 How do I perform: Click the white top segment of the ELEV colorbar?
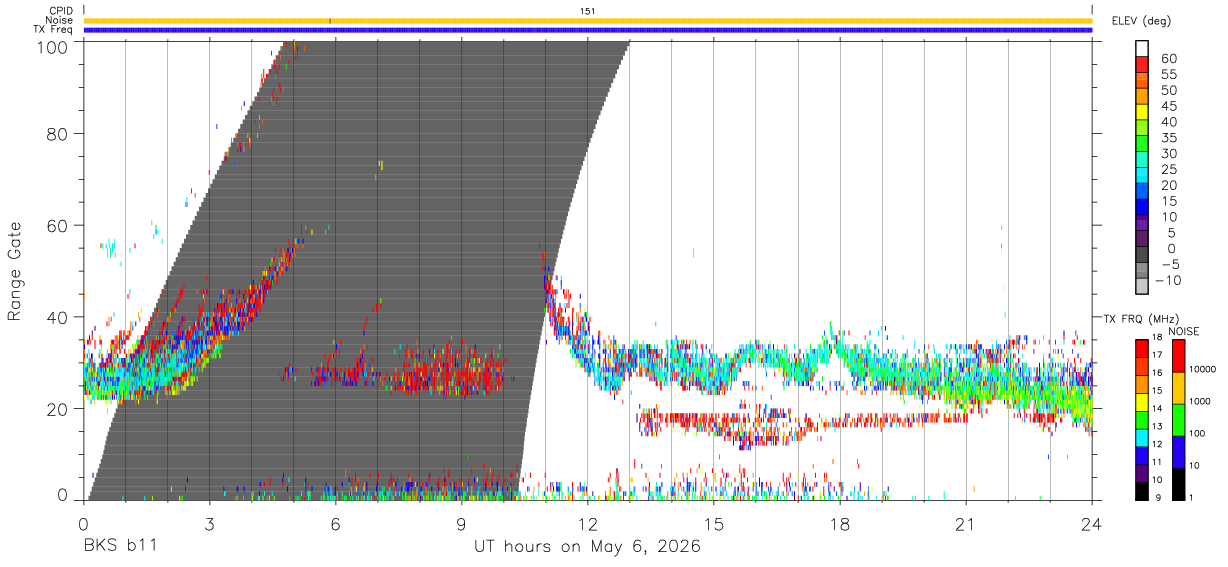click(x=1142, y=49)
